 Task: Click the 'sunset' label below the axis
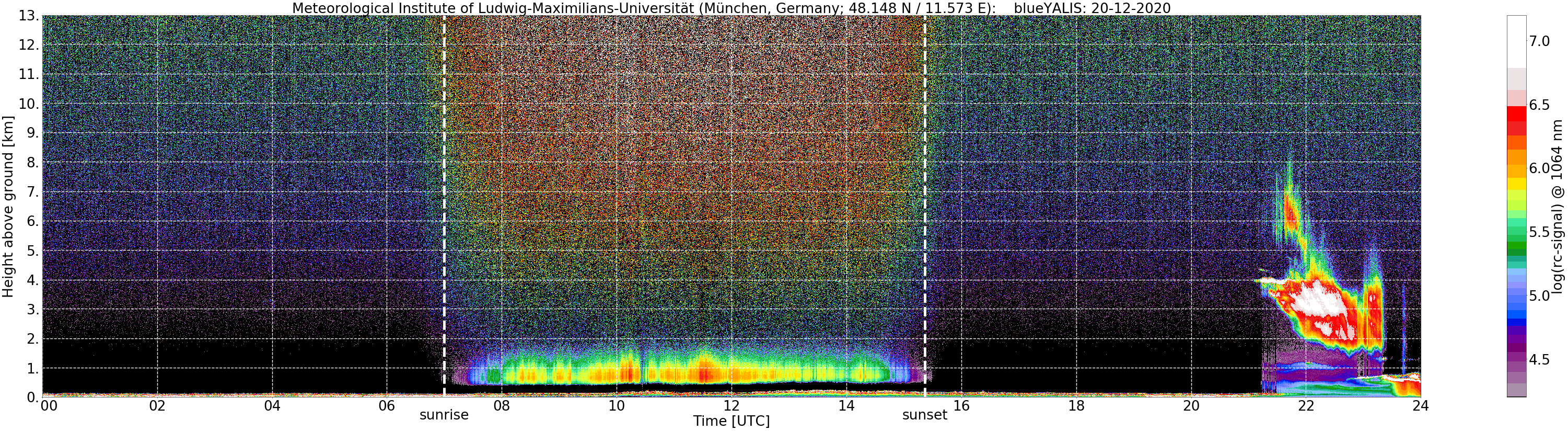coord(925,415)
